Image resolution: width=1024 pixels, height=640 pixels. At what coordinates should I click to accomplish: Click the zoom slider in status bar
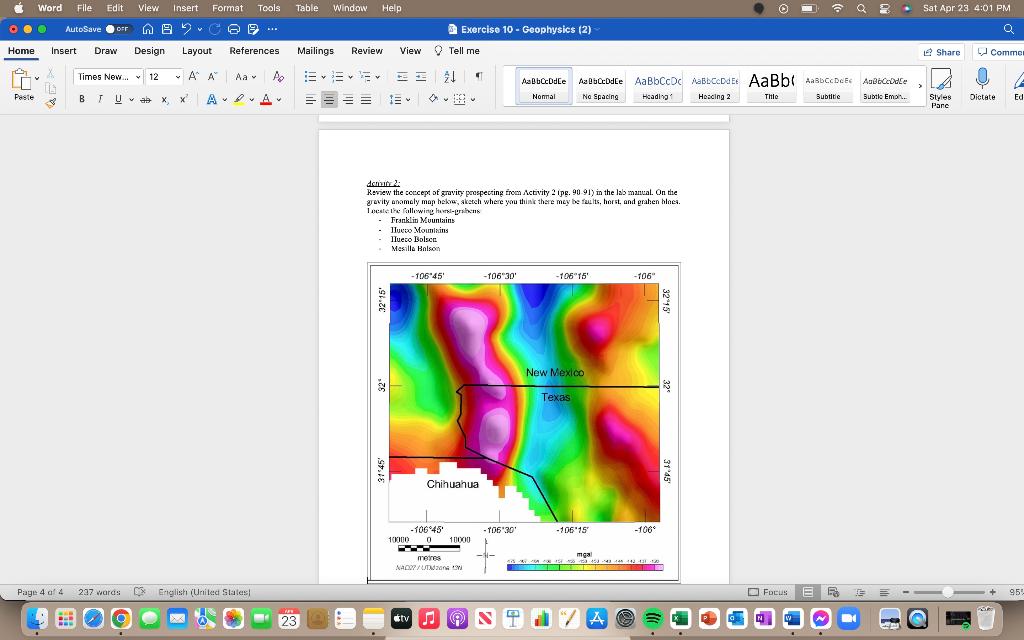(948, 592)
